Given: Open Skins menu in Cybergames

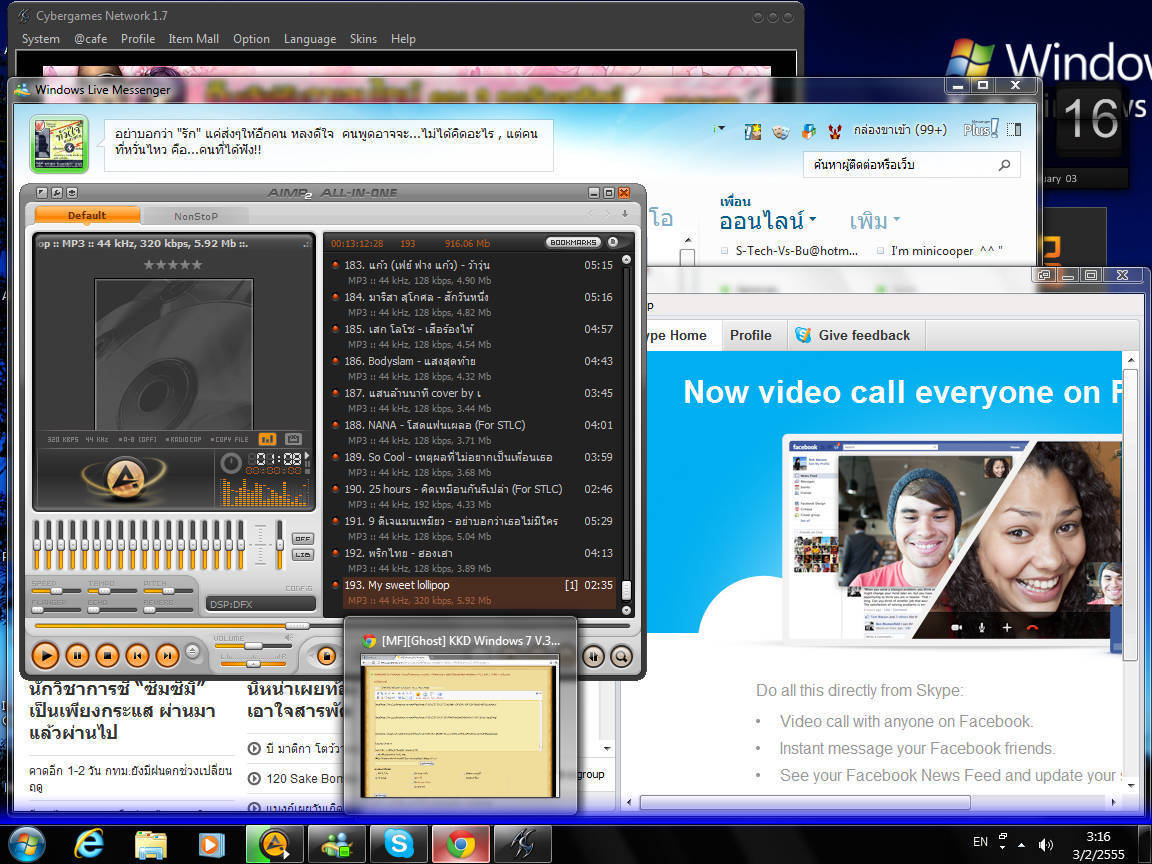Looking at the screenshot, I should (363, 39).
